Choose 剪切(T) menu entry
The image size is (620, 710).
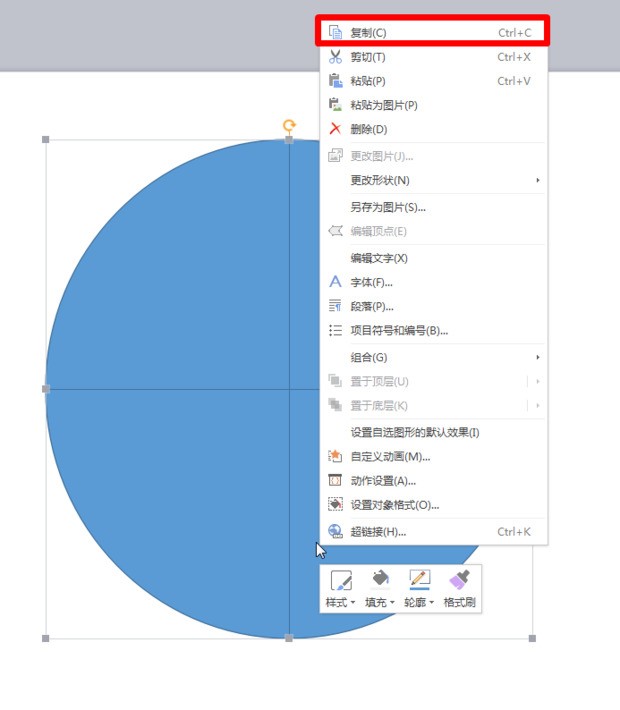pos(434,57)
